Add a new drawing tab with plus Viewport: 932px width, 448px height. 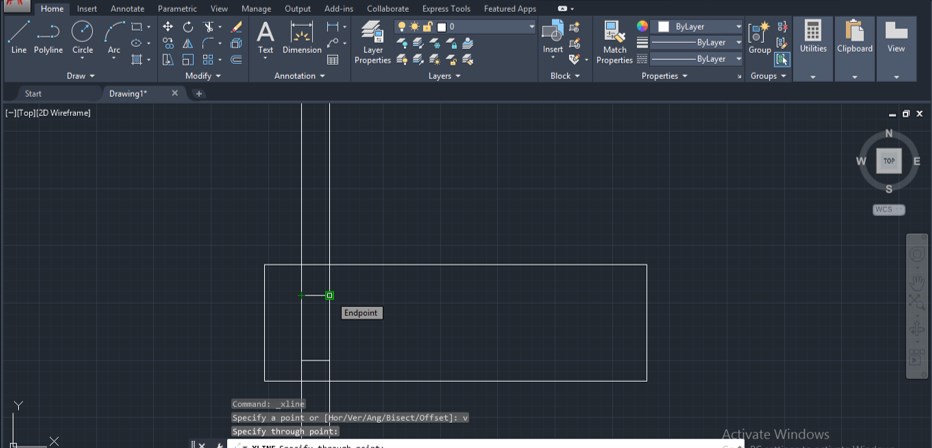(x=199, y=94)
